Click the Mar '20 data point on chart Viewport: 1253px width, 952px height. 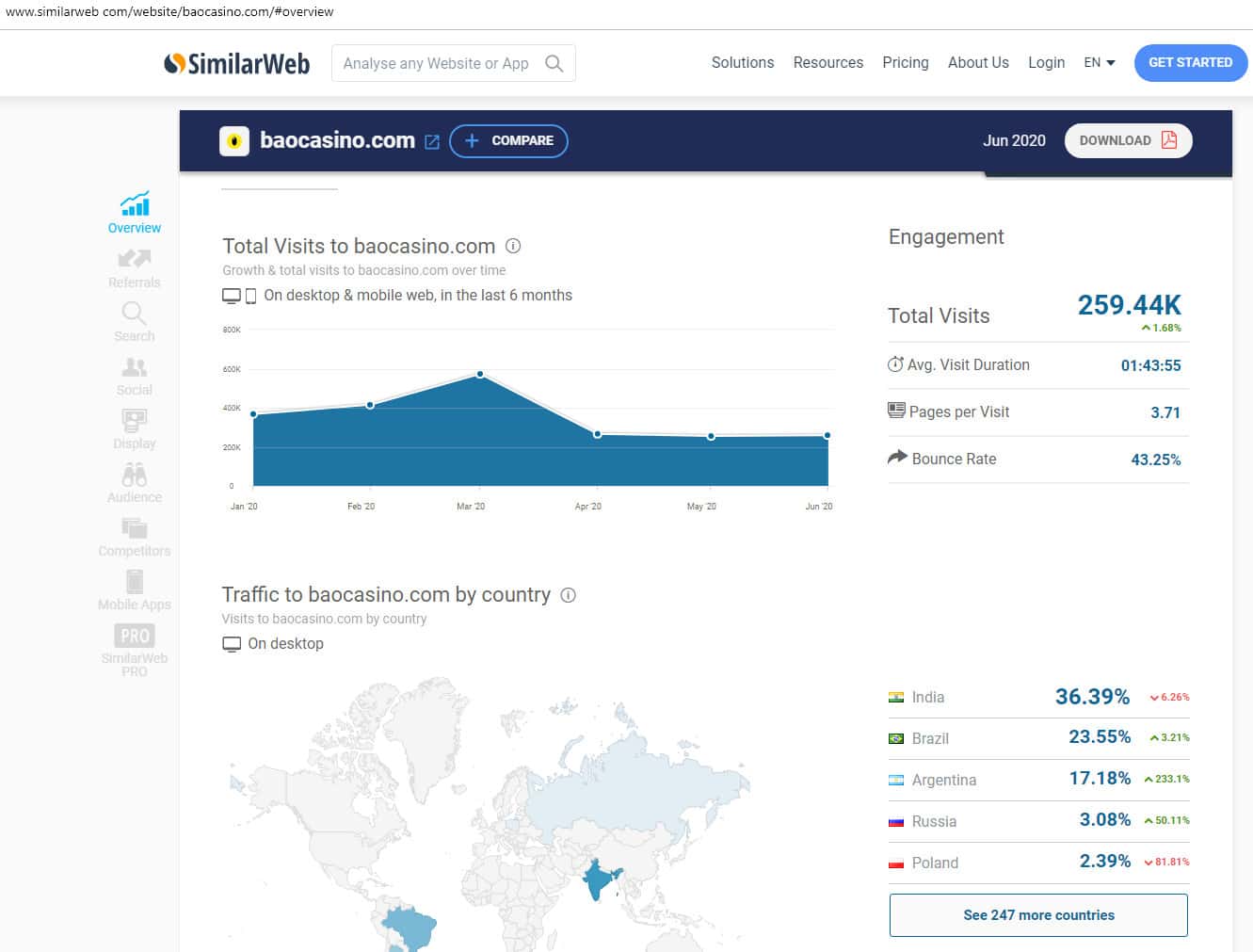pos(480,374)
